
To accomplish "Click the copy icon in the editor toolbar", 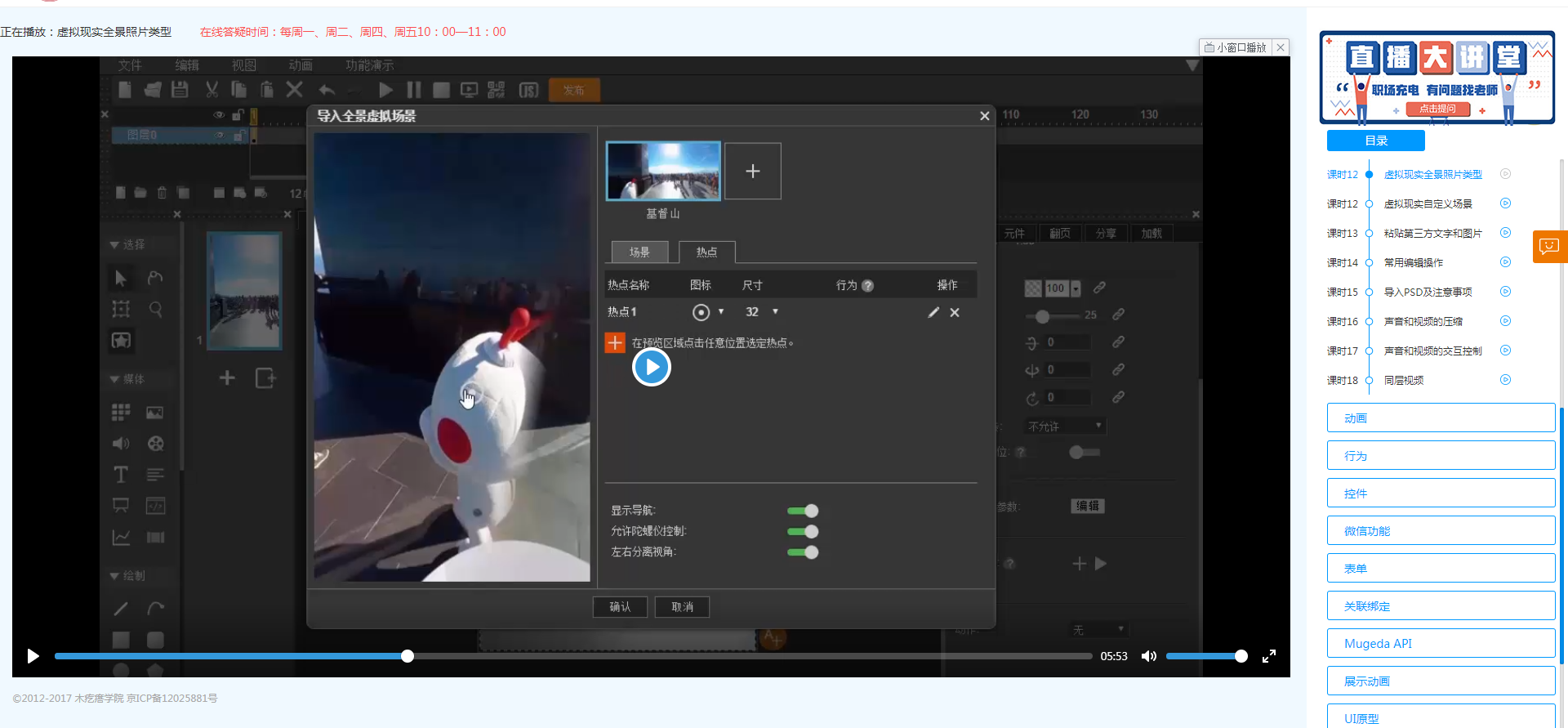I will (x=239, y=90).
